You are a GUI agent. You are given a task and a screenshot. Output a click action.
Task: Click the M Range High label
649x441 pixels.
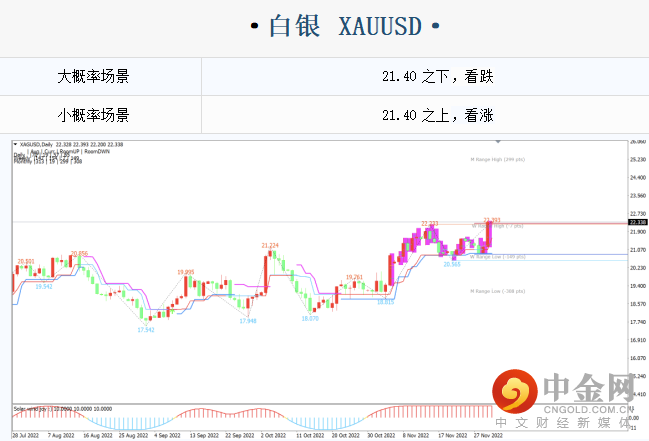point(497,160)
